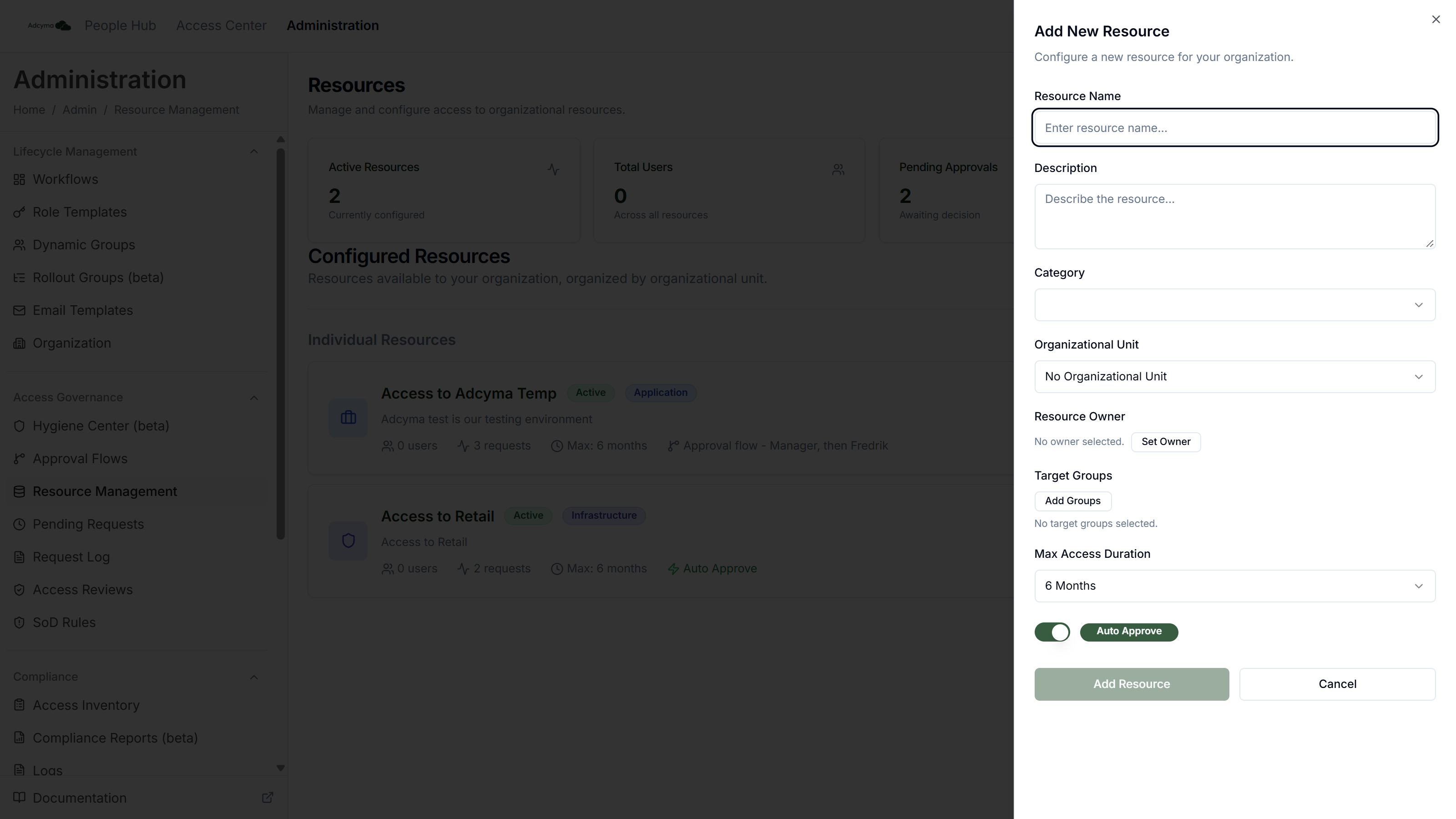Click the Add Groups button
This screenshot has width=1456, height=819.
pos(1072,501)
